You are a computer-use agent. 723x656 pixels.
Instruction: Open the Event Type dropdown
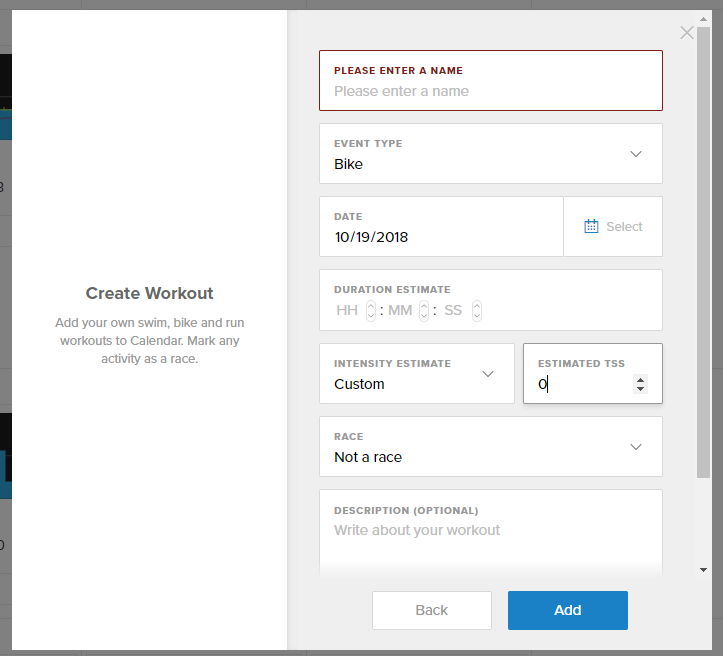pos(491,154)
